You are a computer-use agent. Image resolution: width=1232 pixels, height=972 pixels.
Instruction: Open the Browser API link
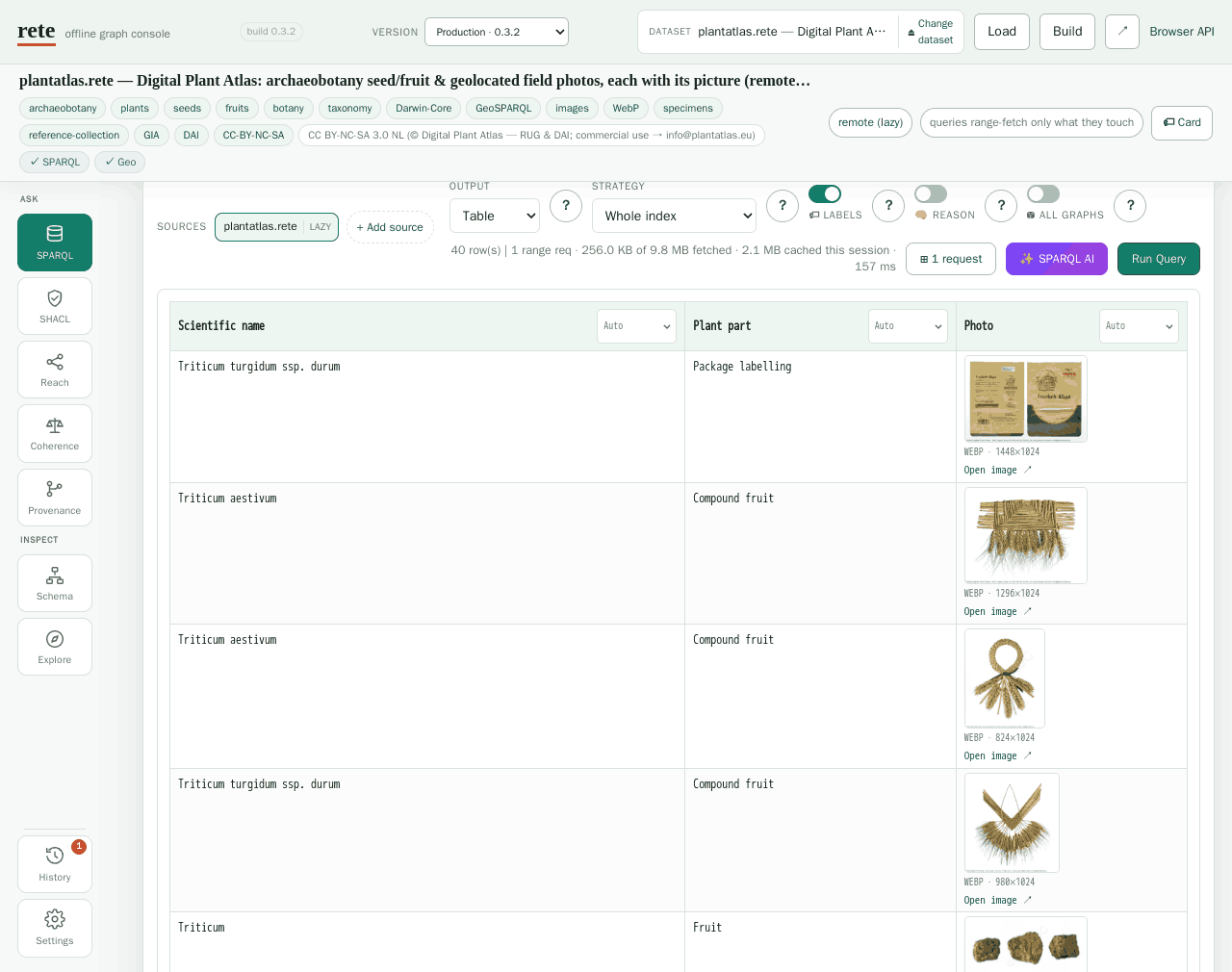point(1182,32)
